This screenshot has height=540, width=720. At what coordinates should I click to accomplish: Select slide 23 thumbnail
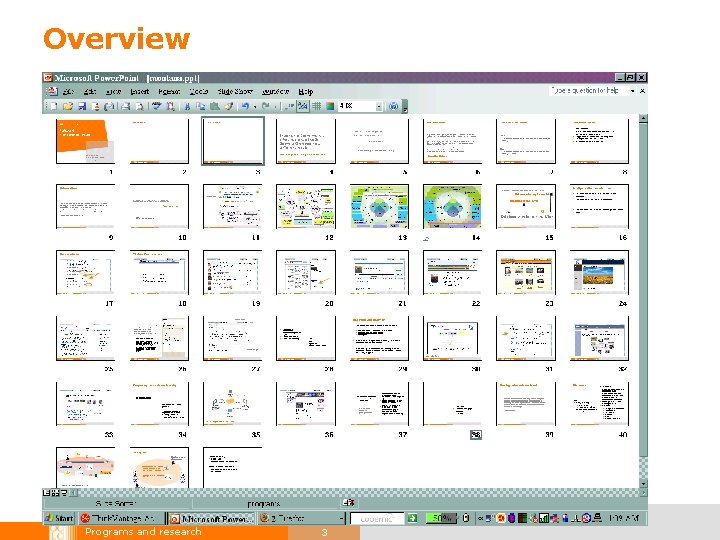coord(526,272)
